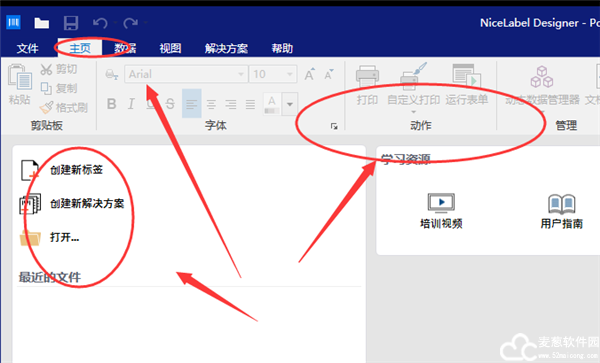Toggle strikethrough formatting S
Screen dimensions: 600x363
point(170,104)
